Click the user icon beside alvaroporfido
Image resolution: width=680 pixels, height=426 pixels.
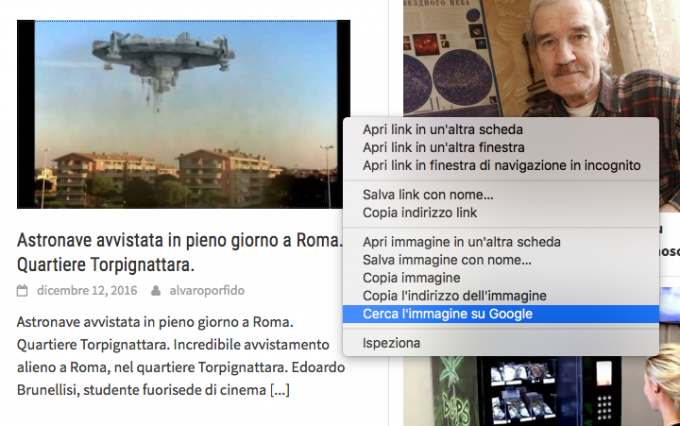pos(155,291)
